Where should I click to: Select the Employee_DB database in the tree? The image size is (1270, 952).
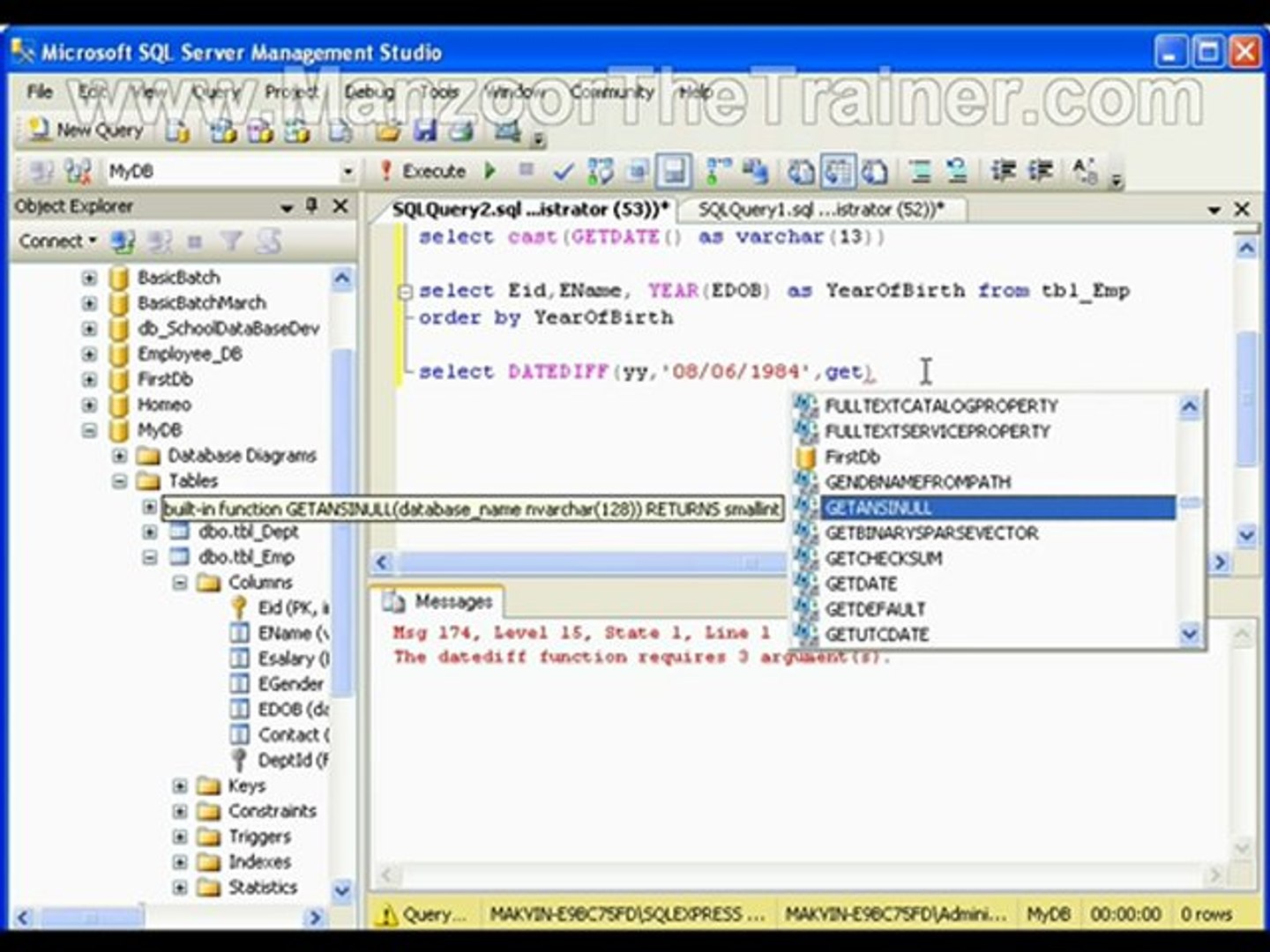pyautogui.click(x=190, y=354)
